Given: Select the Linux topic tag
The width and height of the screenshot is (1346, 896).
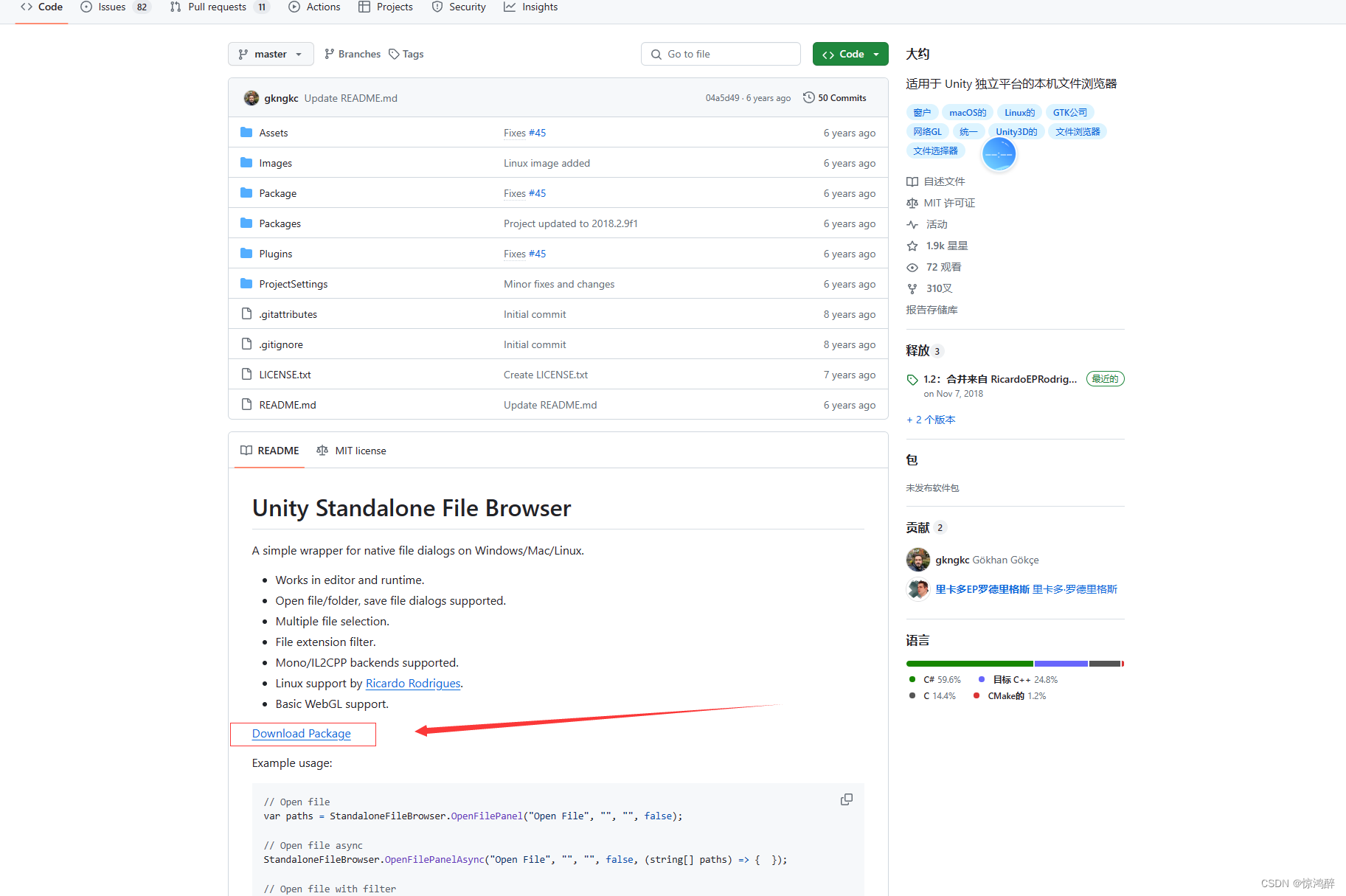Looking at the screenshot, I should coord(1019,113).
